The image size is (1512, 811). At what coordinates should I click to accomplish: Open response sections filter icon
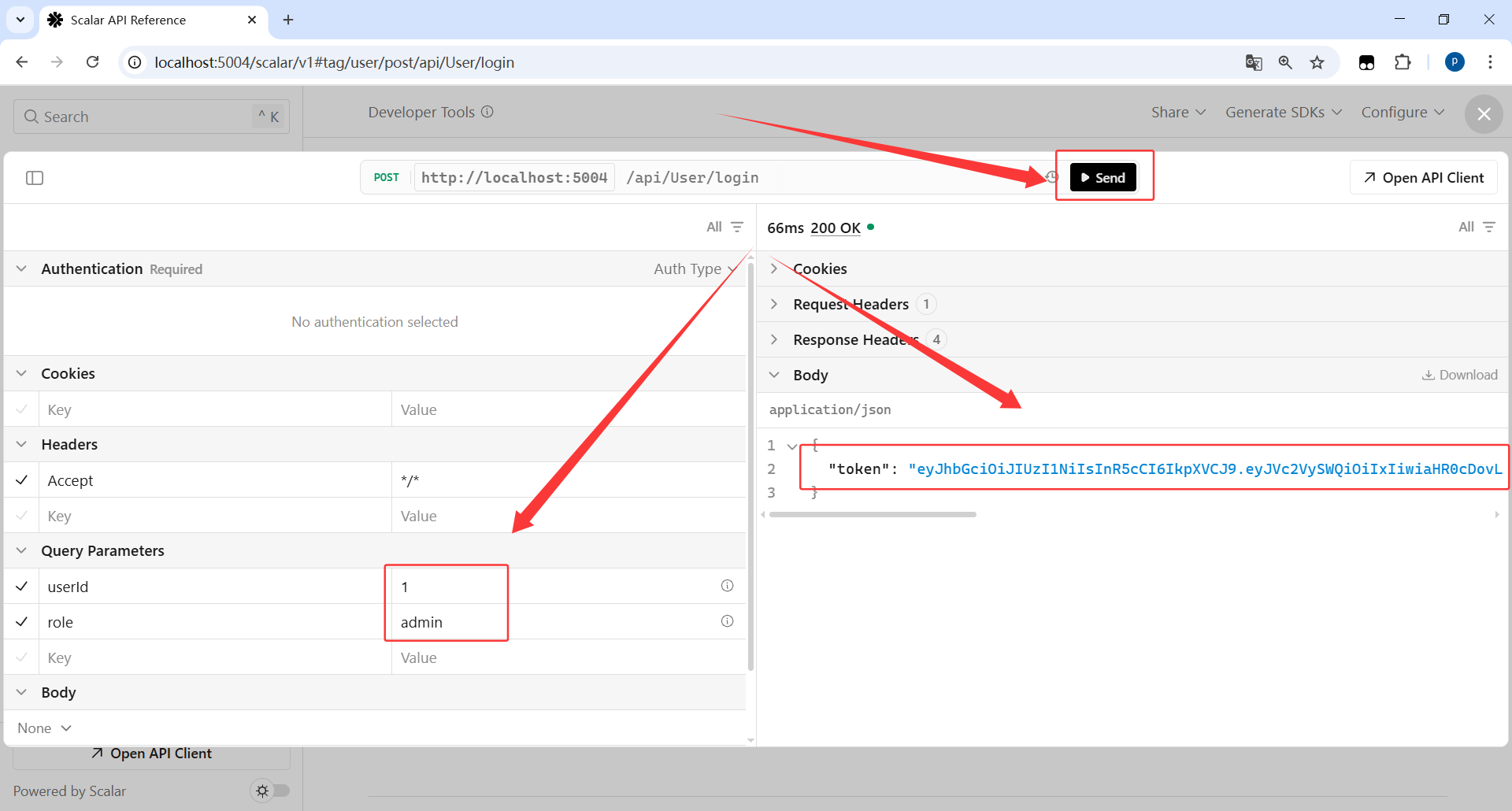click(1489, 227)
